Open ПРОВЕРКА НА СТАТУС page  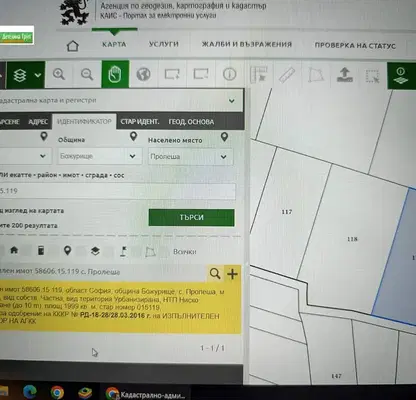pyautogui.click(x=355, y=45)
